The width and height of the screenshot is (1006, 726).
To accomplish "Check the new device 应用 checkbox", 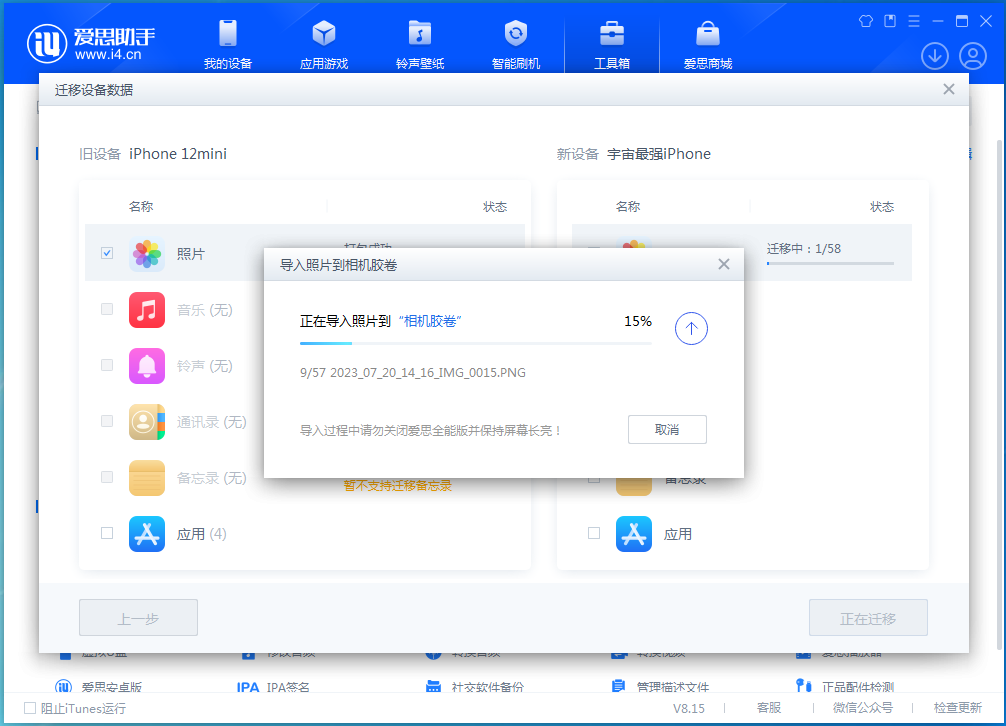I will pyautogui.click(x=594, y=533).
